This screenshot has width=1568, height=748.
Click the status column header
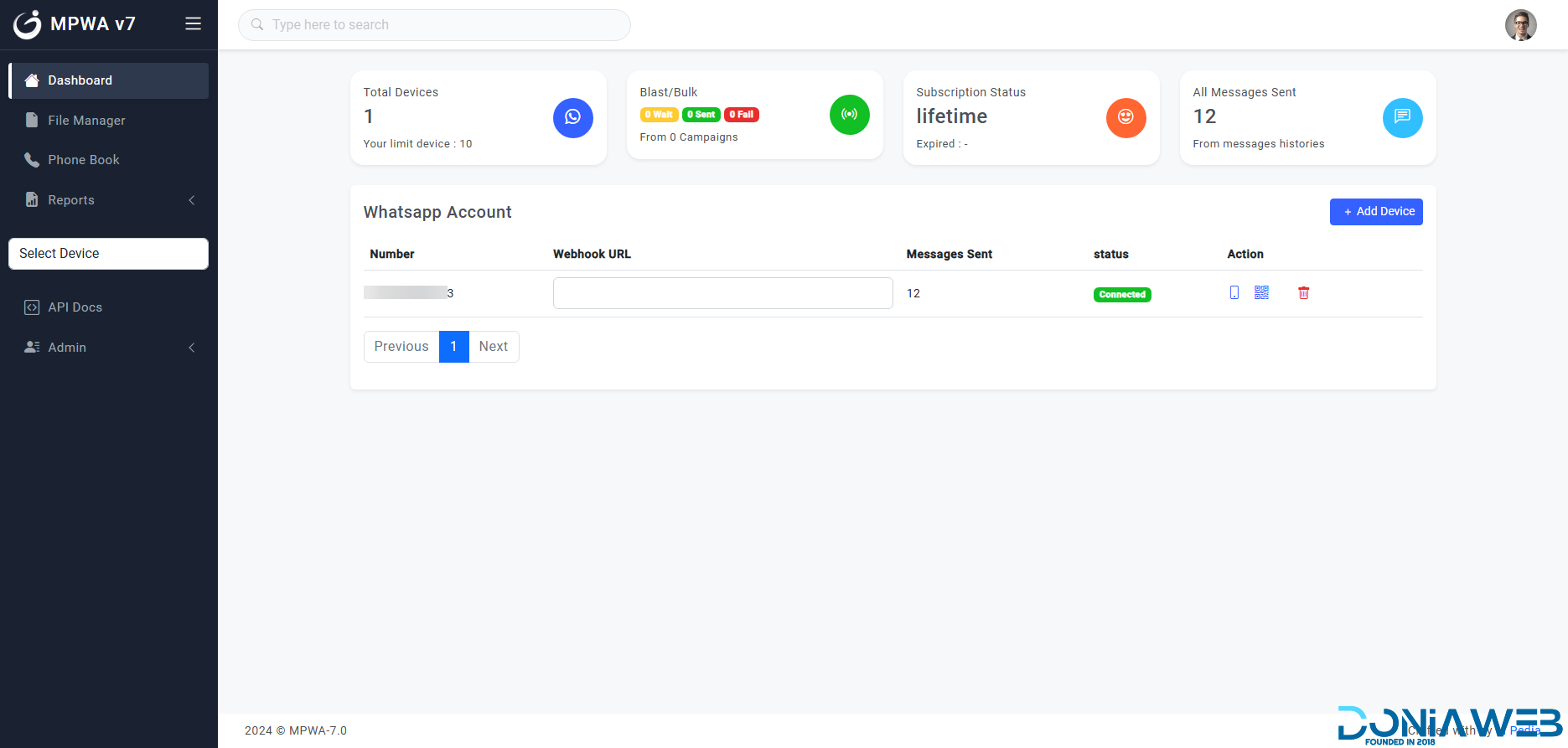coord(1111,254)
